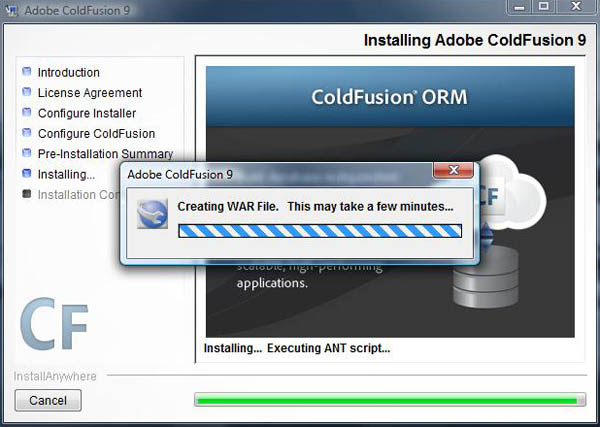Close the Creating WAR File dialog
This screenshot has width=600, height=427.
(453, 170)
